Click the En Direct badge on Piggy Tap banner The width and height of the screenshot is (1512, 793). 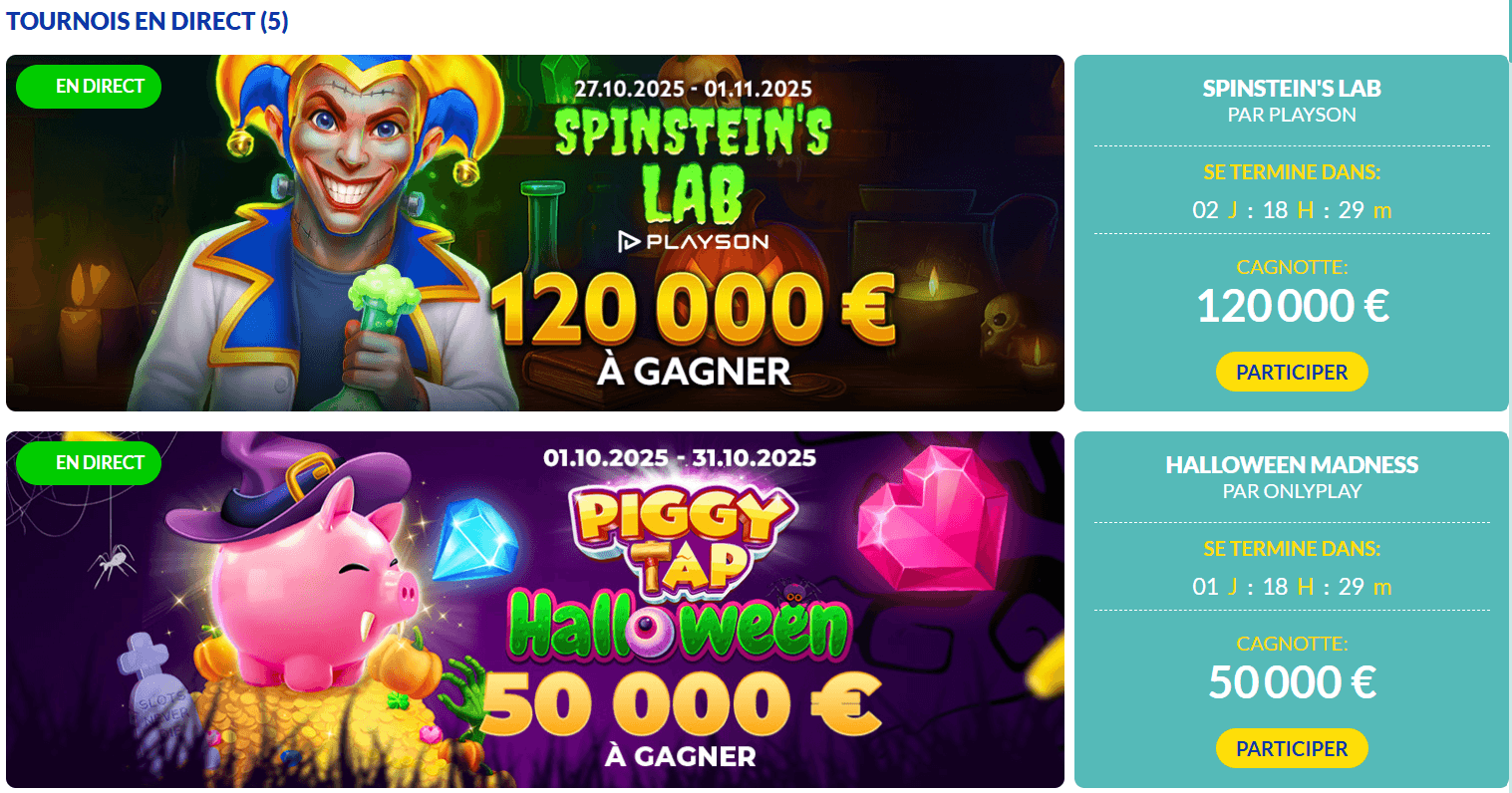click(x=89, y=463)
